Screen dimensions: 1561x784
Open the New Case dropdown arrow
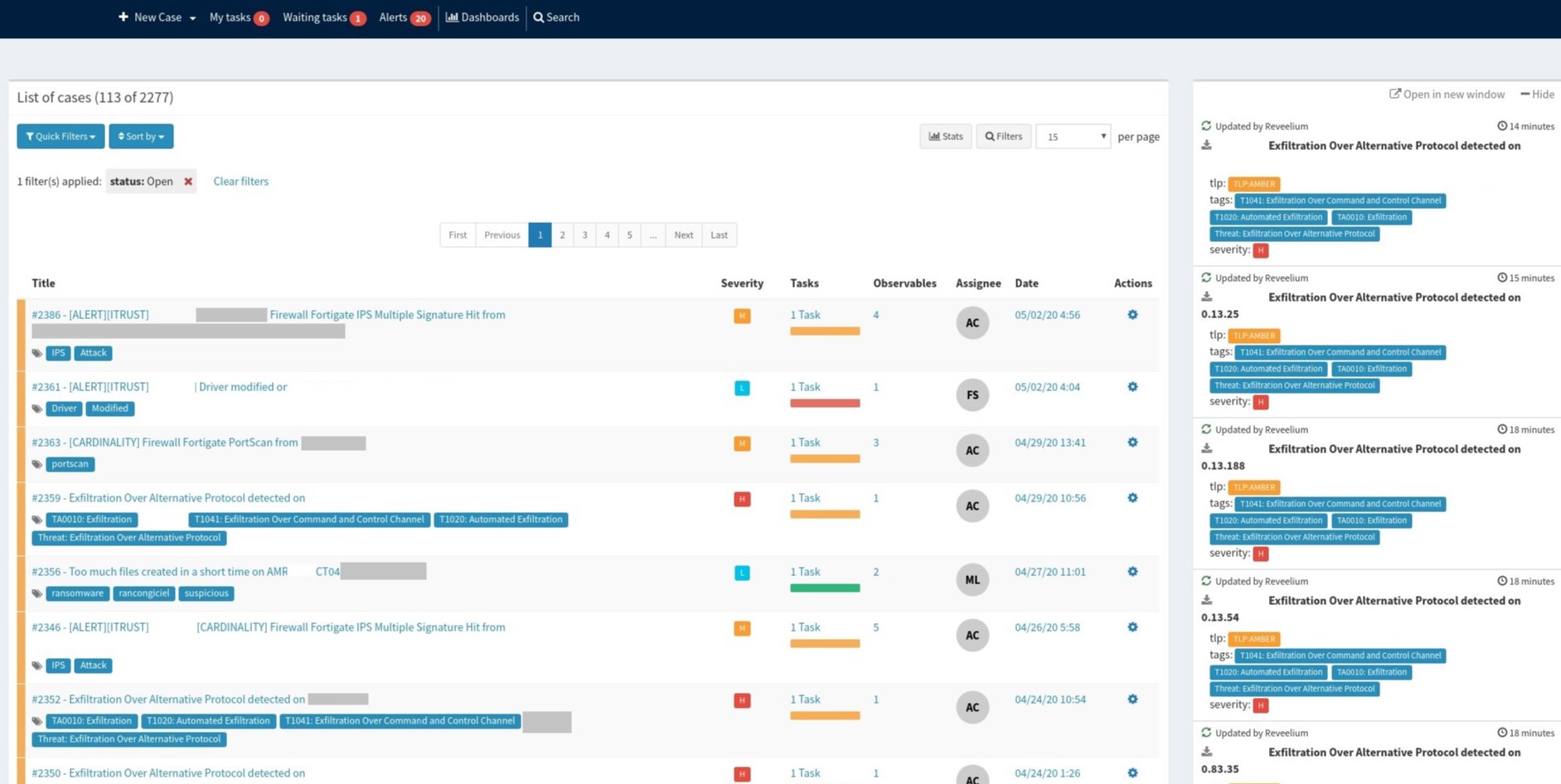(192, 18)
